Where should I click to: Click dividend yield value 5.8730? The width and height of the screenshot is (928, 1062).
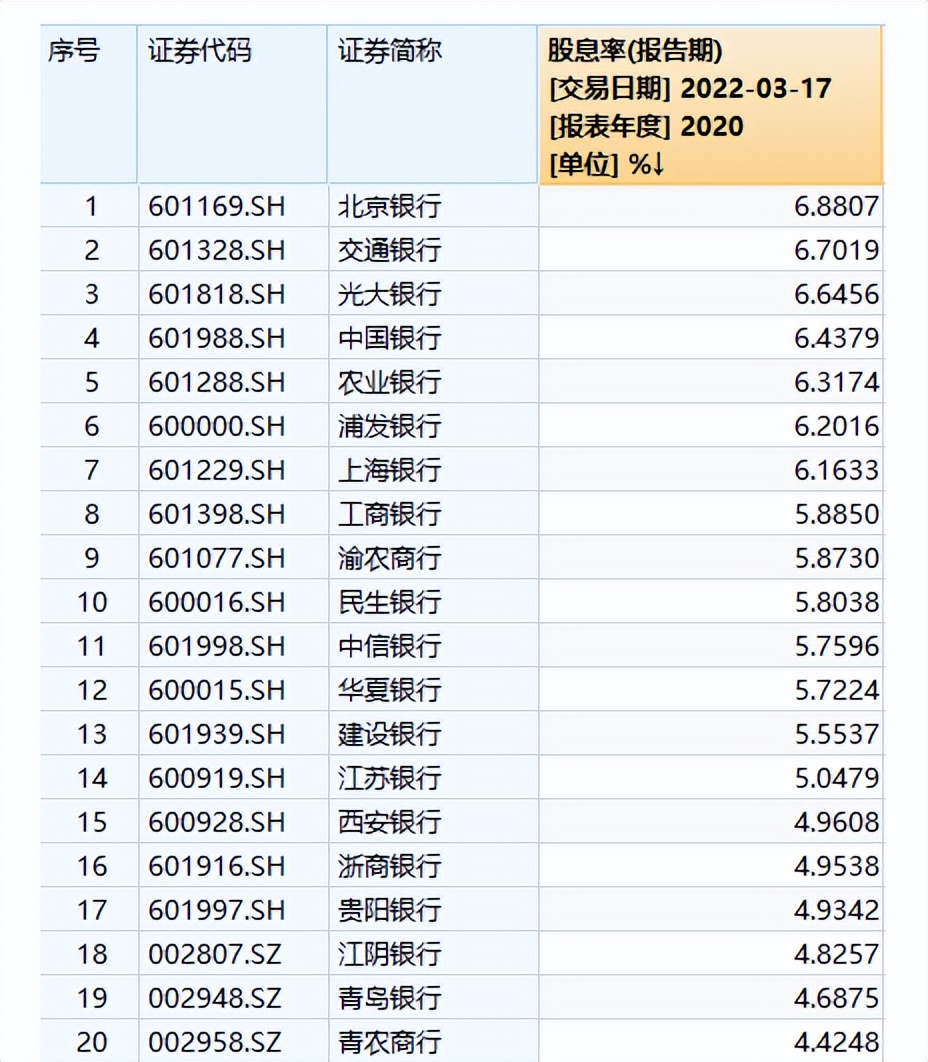(836, 558)
